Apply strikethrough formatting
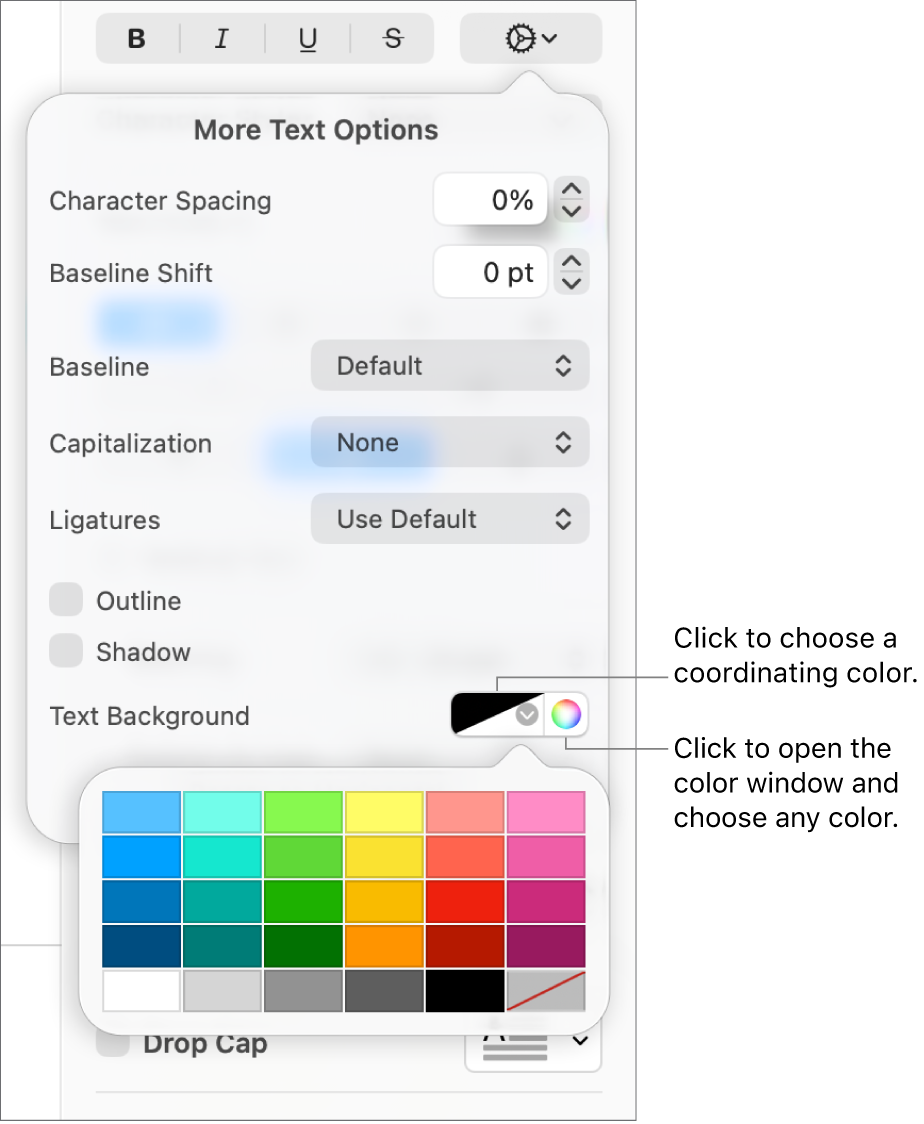 tap(392, 39)
